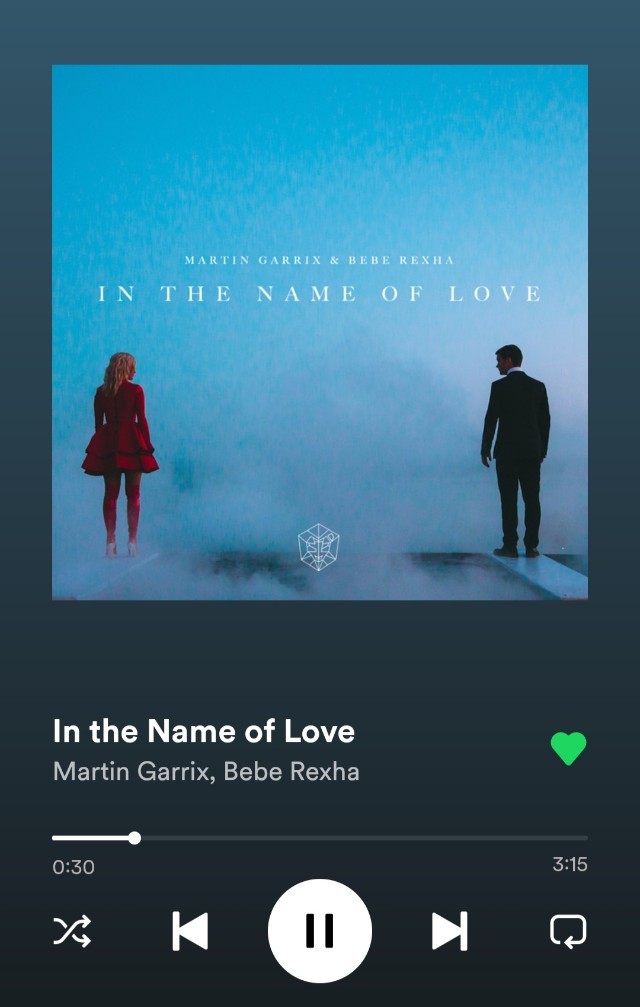This screenshot has height=1007, width=640.
Task: Go back to the previous track
Action: point(190,931)
